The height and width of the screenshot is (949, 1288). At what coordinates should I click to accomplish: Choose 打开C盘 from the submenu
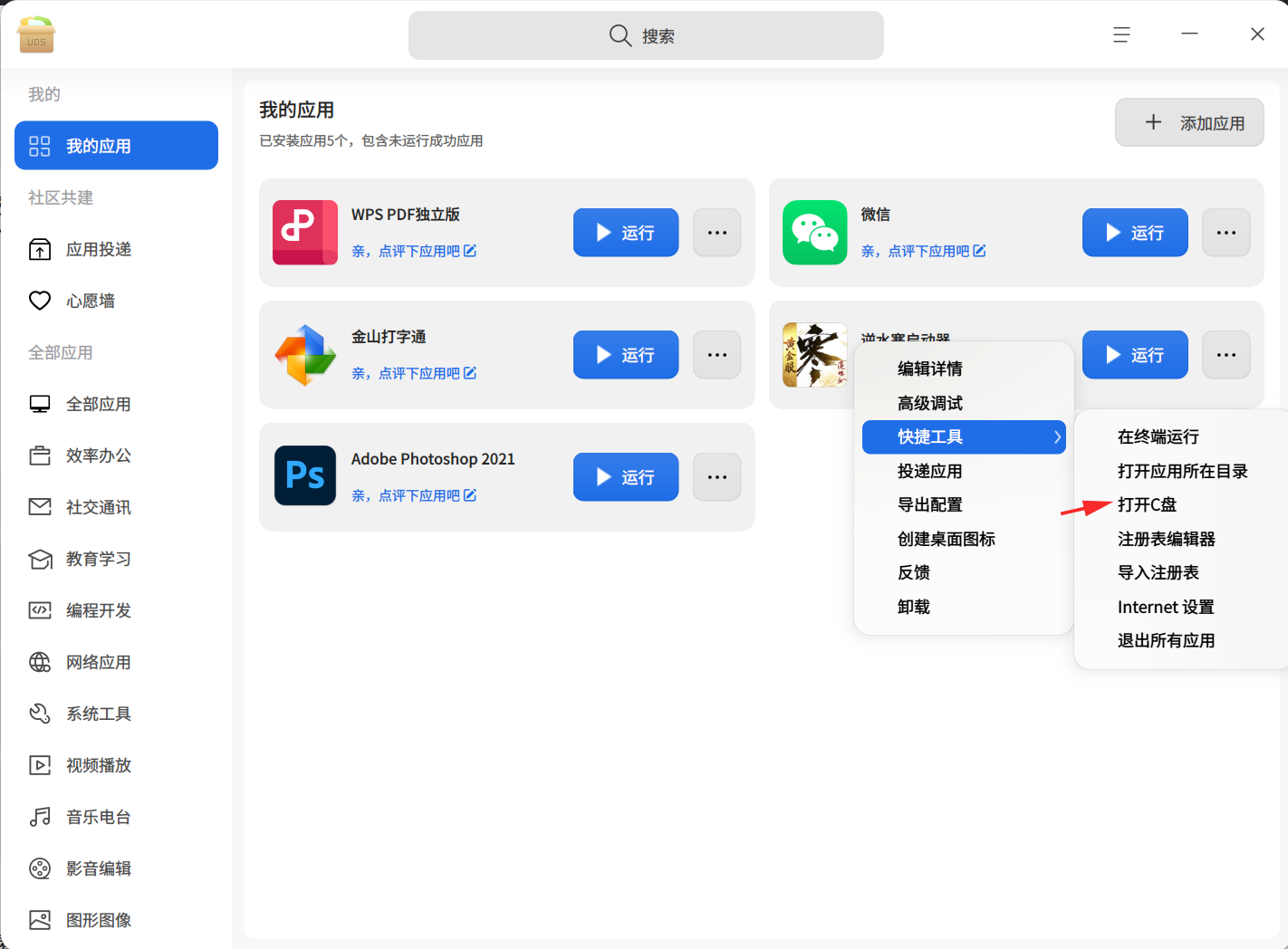pos(1147,504)
